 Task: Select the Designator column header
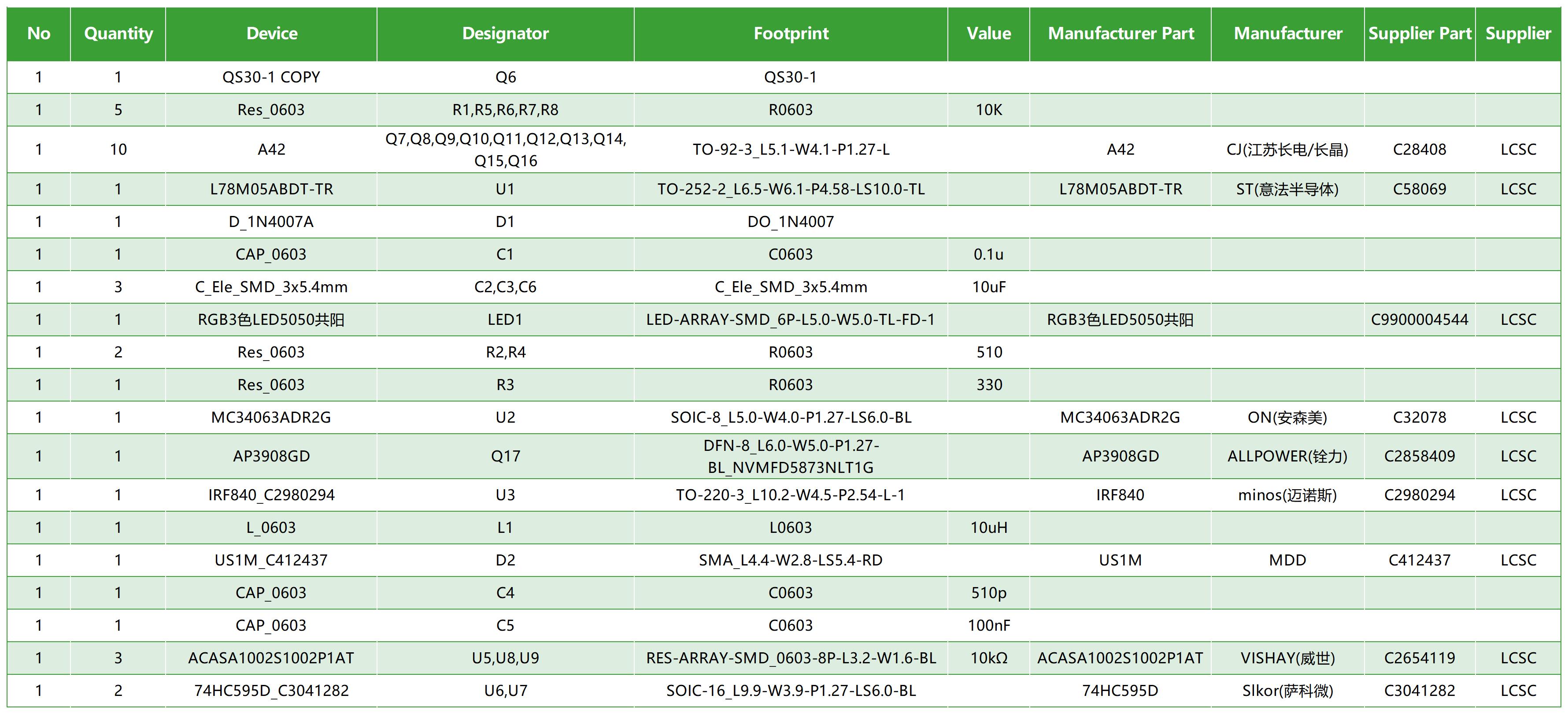tap(505, 34)
